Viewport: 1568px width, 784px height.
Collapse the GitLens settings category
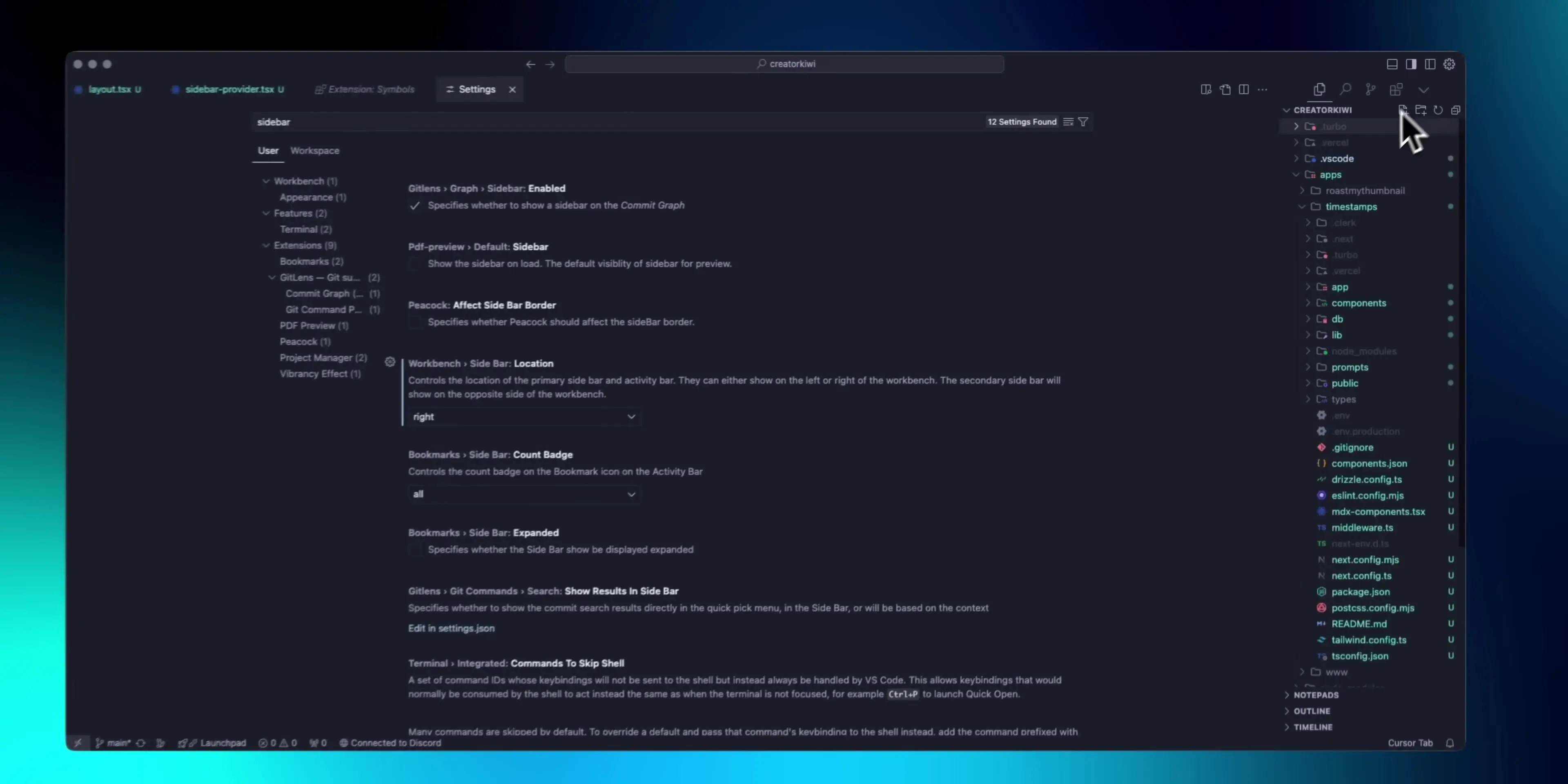click(x=272, y=278)
